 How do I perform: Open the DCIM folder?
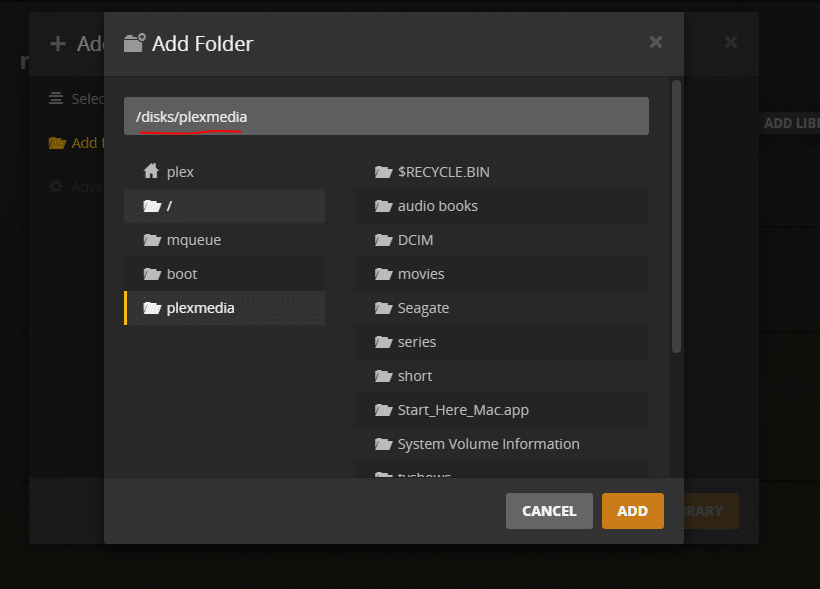coord(502,240)
